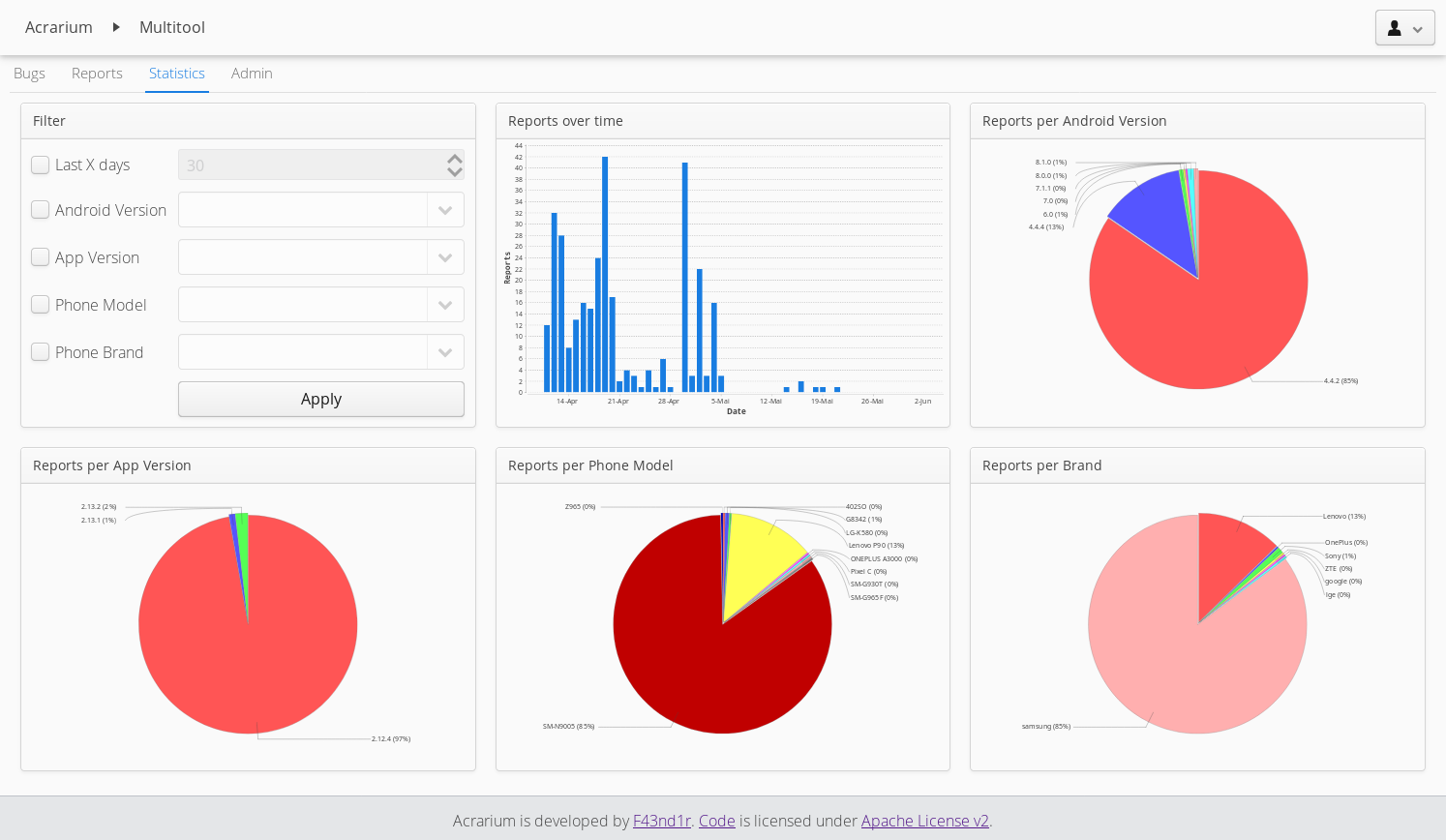Click the 2.13.2 (2%) label in App Version chart
The width and height of the screenshot is (1446, 840).
coord(99,507)
